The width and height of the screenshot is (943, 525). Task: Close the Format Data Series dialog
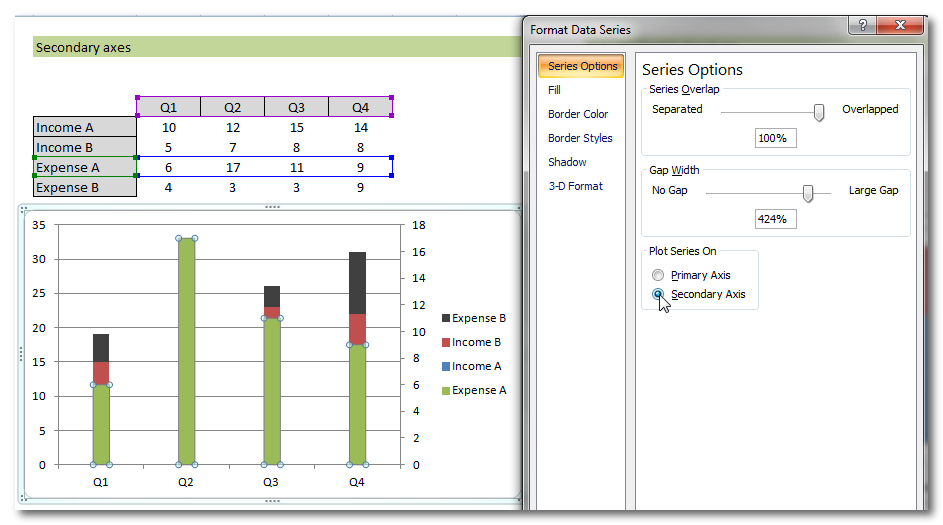(x=903, y=26)
